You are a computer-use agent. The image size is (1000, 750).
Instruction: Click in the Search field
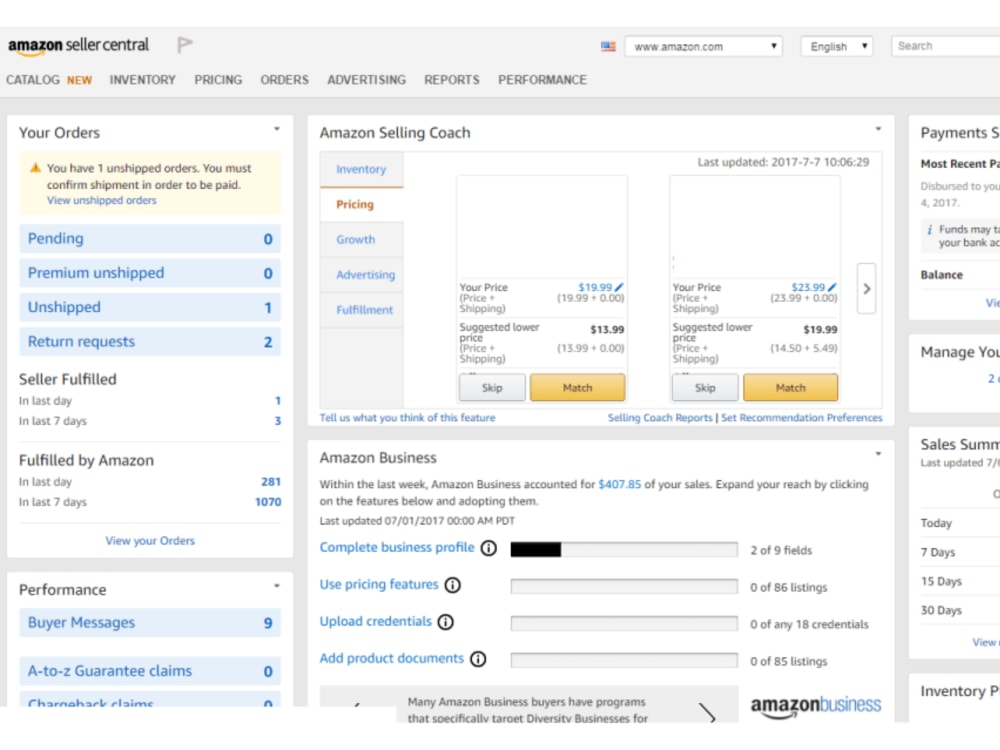click(x=946, y=46)
